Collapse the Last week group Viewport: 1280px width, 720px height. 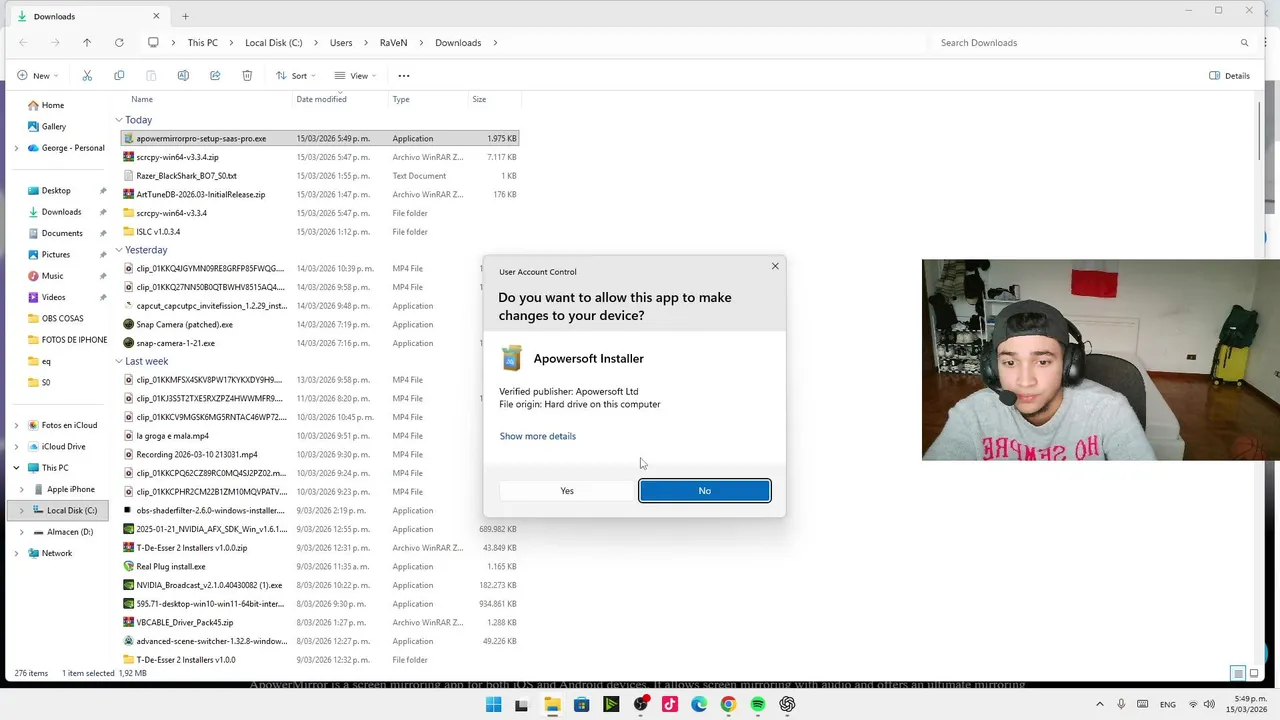point(118,361)
